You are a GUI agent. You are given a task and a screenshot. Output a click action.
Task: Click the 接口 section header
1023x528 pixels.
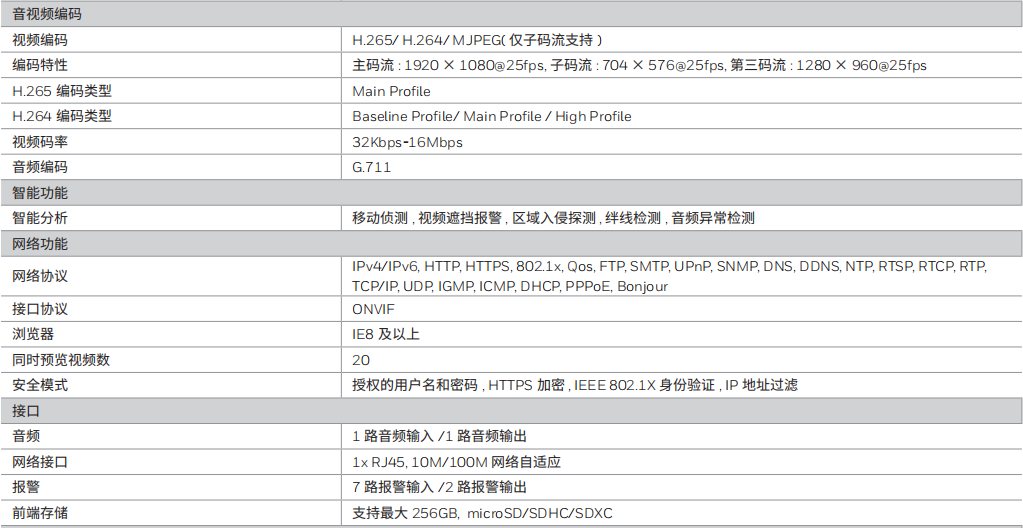click(x=26, y=411)
